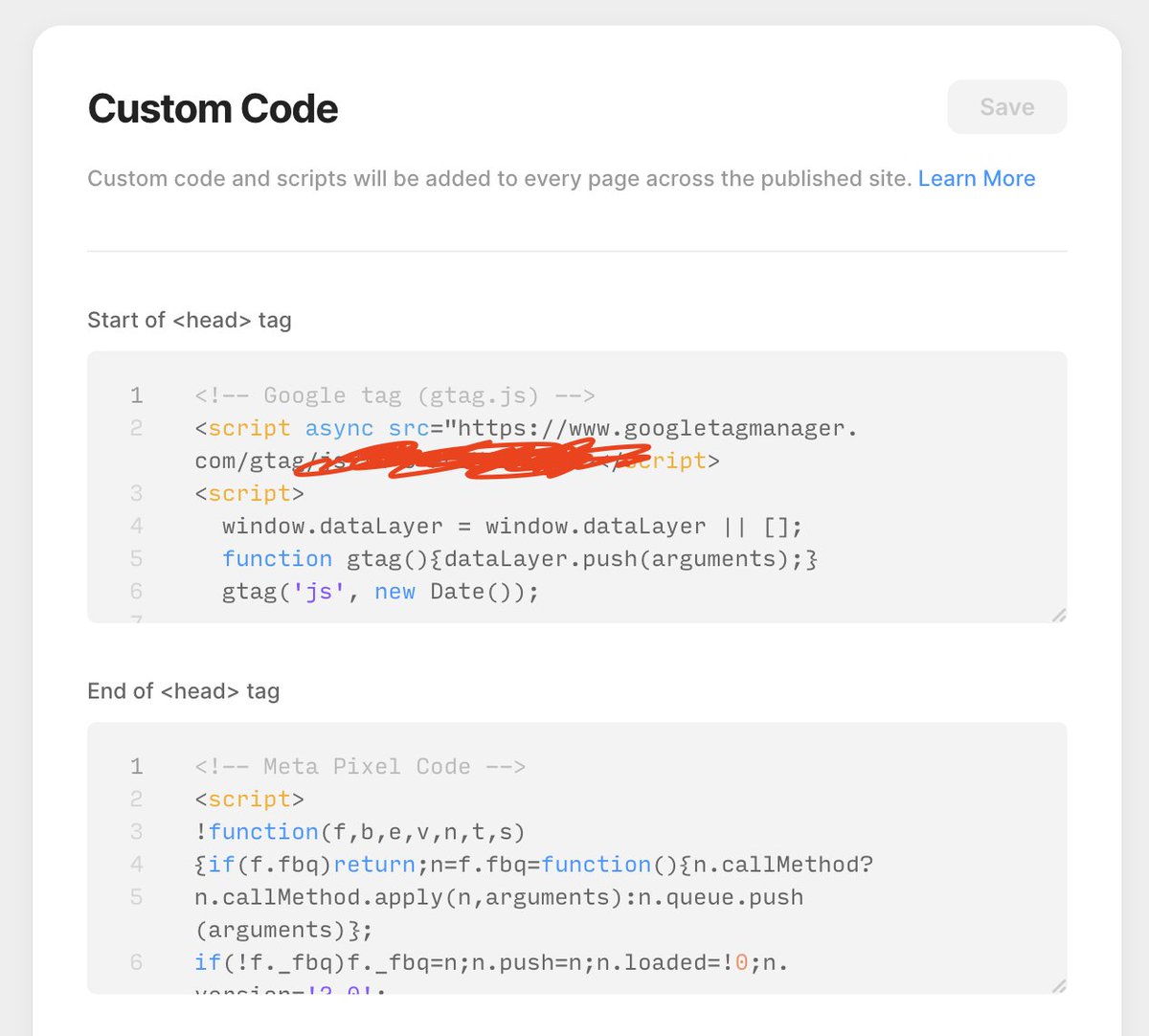This screenshot has width=1149, height=1036.
Task: Click the 'if(f.fbq)return' code line
Action: pos(533,865)
